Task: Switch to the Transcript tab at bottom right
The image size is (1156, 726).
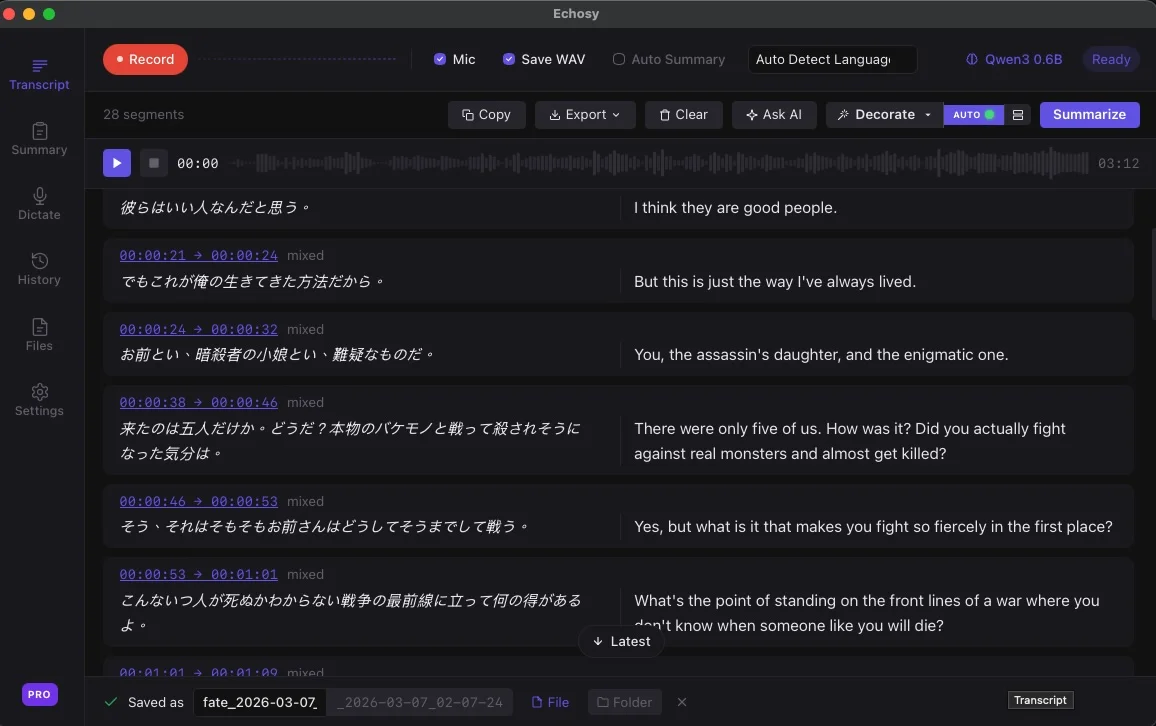Action: point(1040,700)
